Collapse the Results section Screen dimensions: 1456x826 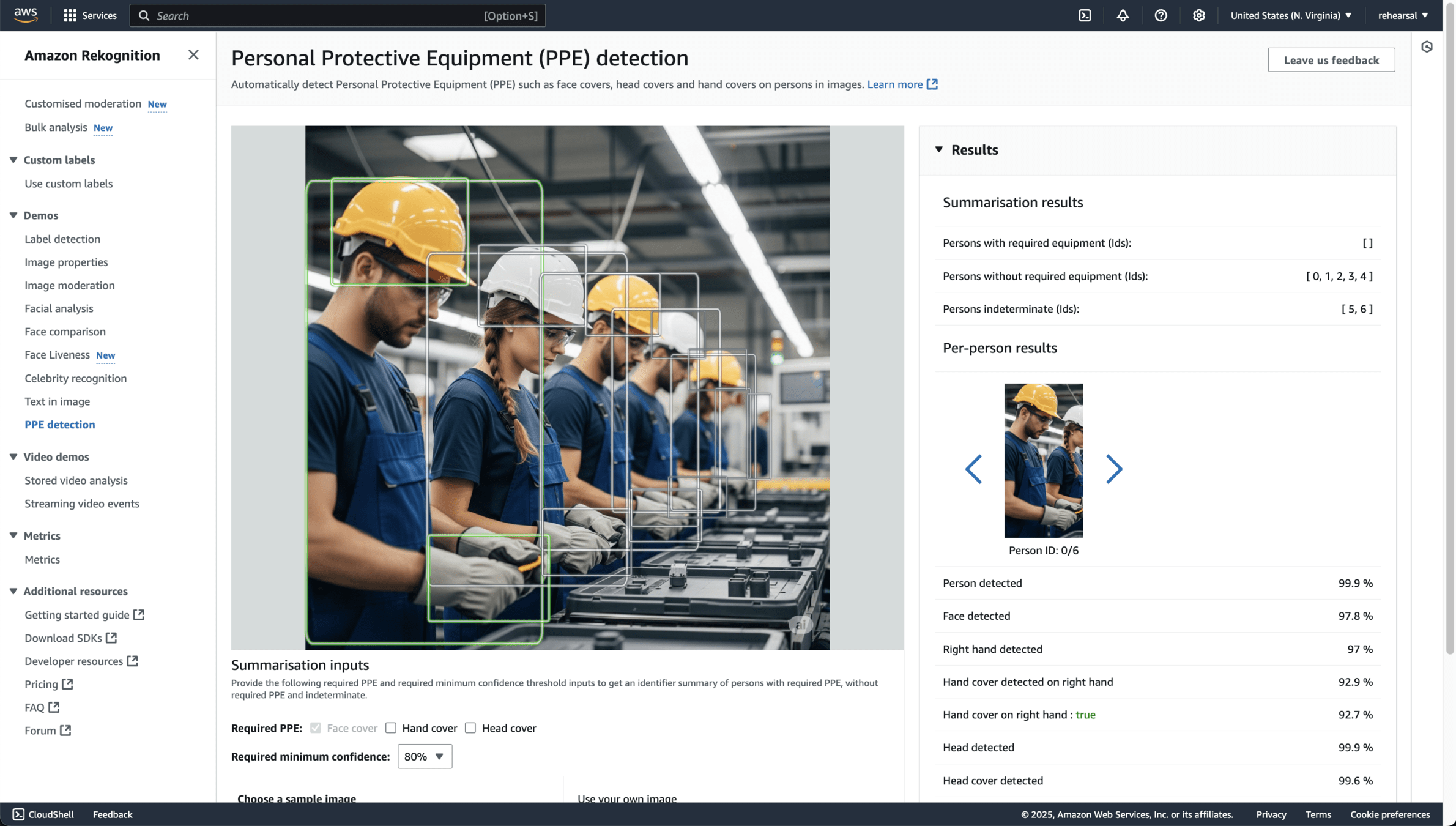point(939,150)
